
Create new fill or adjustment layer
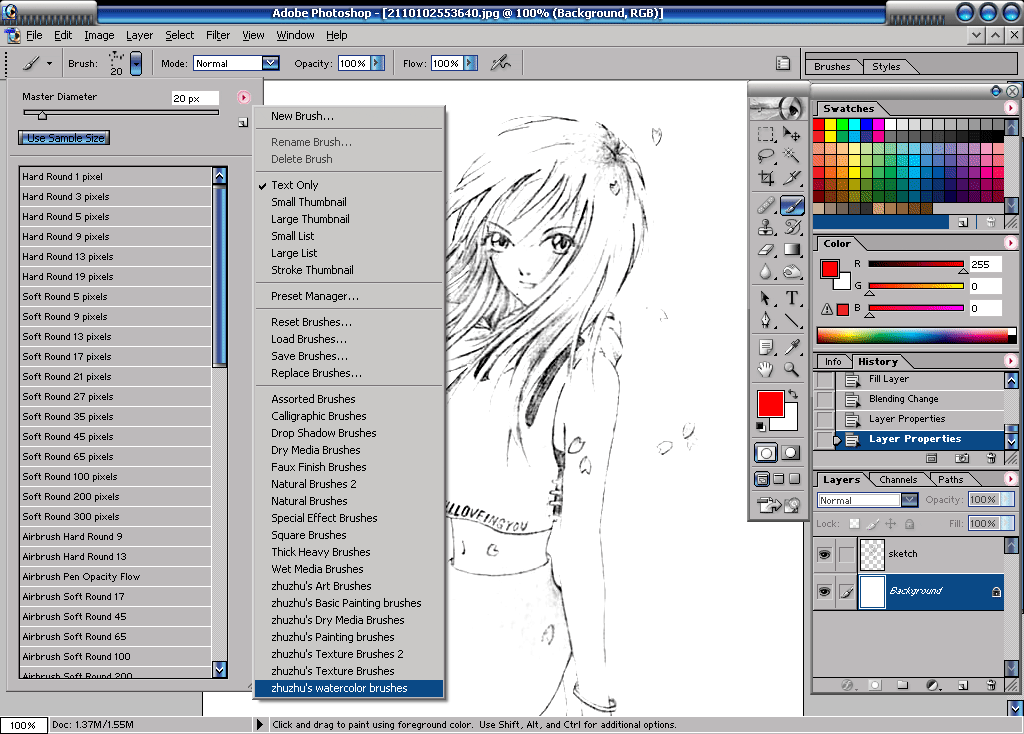tap(933, 685)
